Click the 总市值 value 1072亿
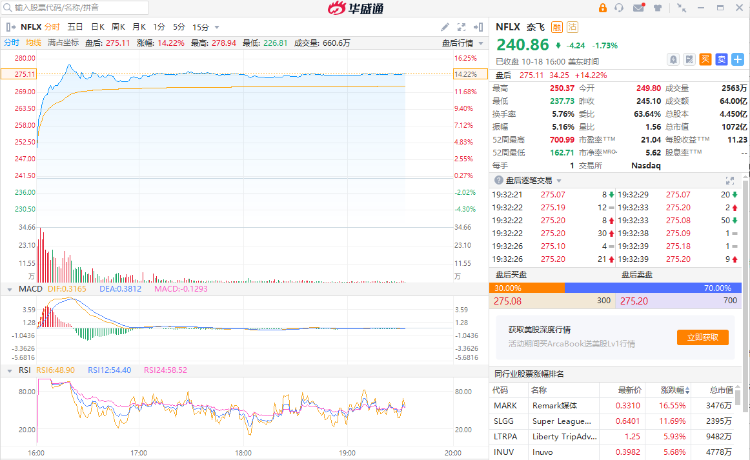The height and width of the screenshot is (460, 750). point(734,127)
